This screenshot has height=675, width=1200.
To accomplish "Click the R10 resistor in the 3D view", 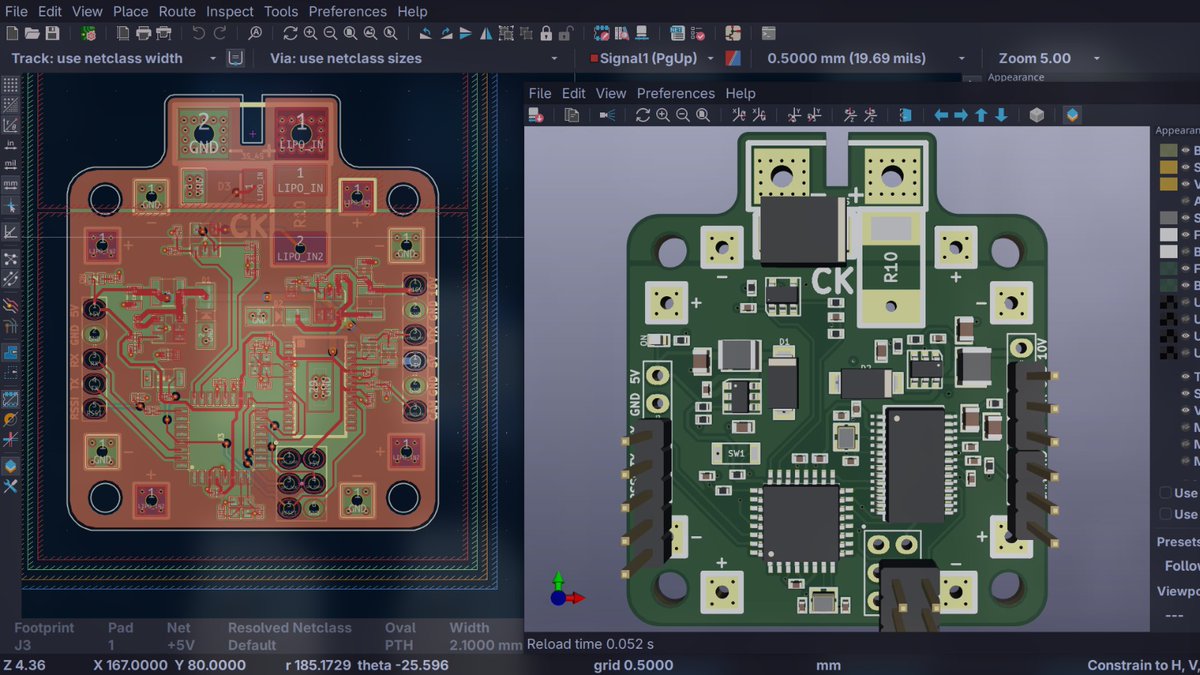I will coord(892,267).
